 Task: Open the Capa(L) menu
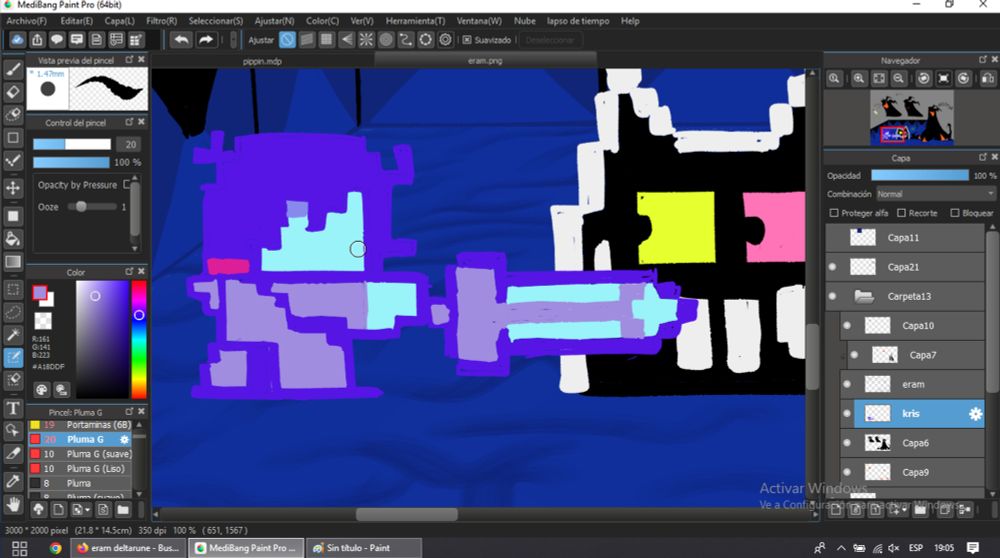[119, 21]
